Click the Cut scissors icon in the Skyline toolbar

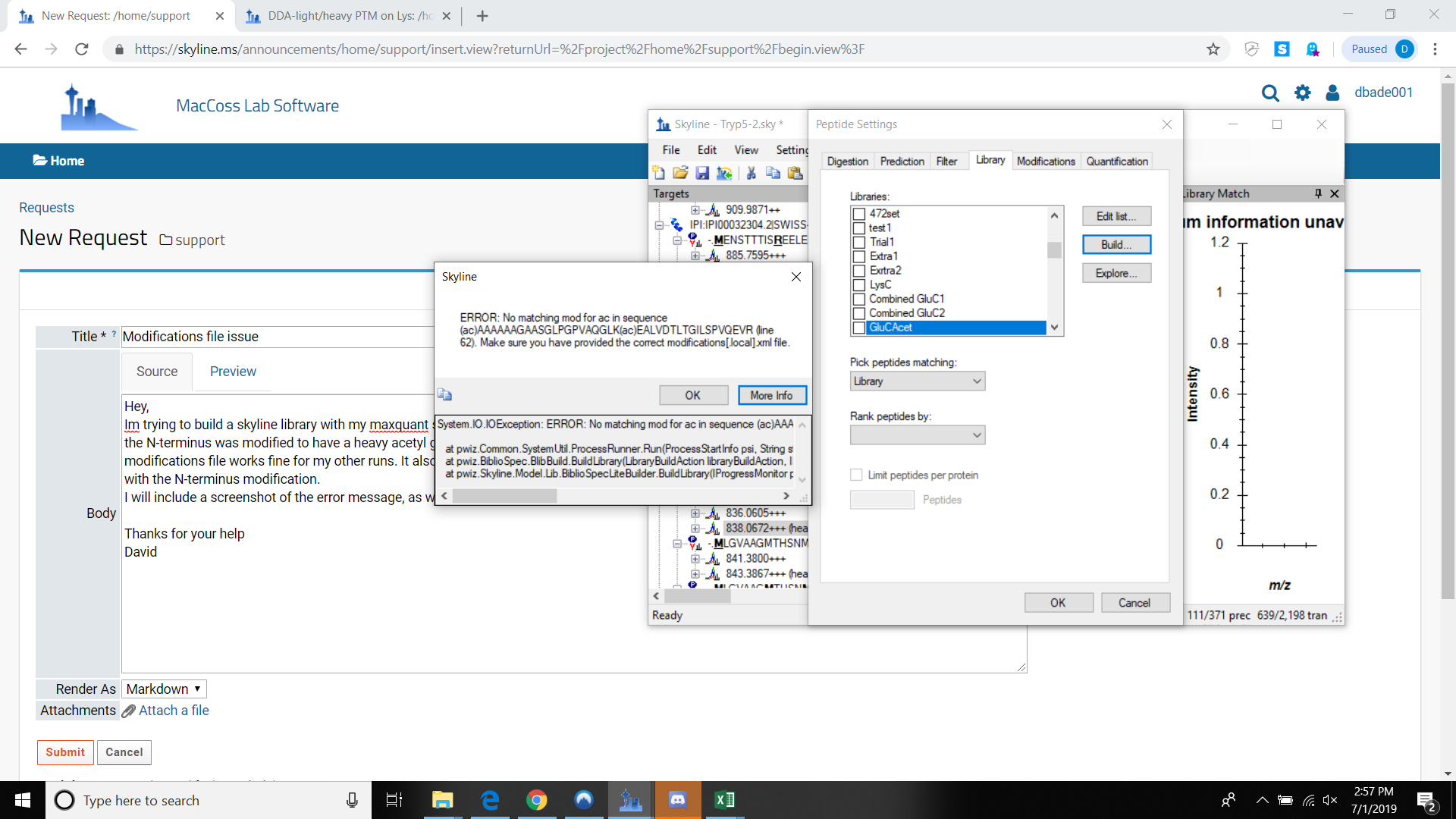coord(751,173)
